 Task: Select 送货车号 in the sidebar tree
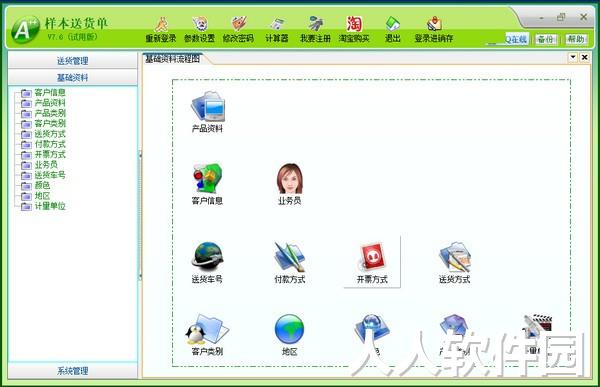pyautogui.click(x=50, y=175)
